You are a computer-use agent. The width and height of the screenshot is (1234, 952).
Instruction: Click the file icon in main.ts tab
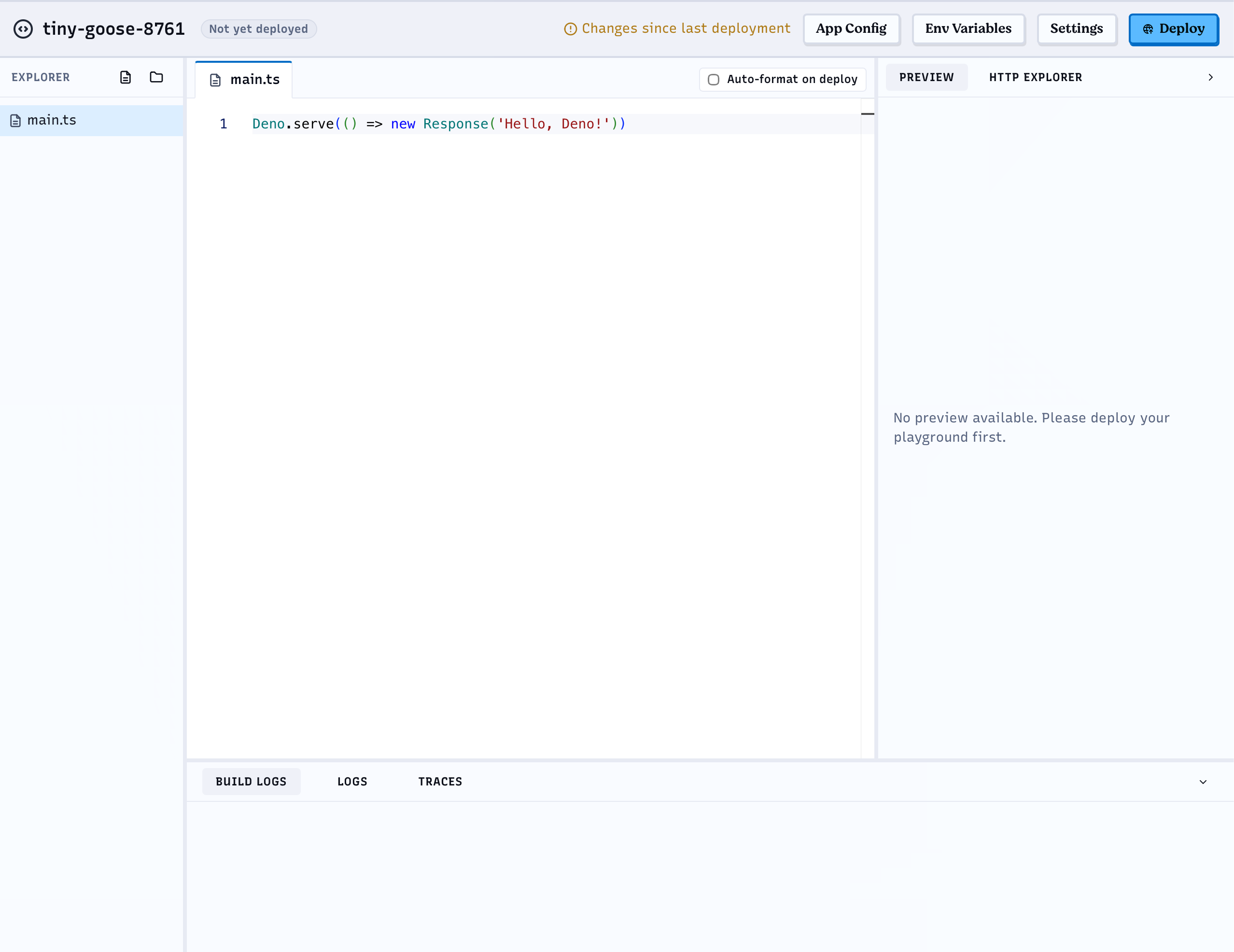pyautogui.click(x=215, y=80)
